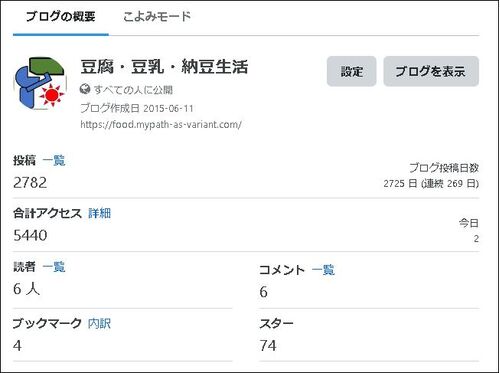The image size is (500, 373).
Task: Open 内訳 link beside ブックマーク
Action: [x=99, y=323]
